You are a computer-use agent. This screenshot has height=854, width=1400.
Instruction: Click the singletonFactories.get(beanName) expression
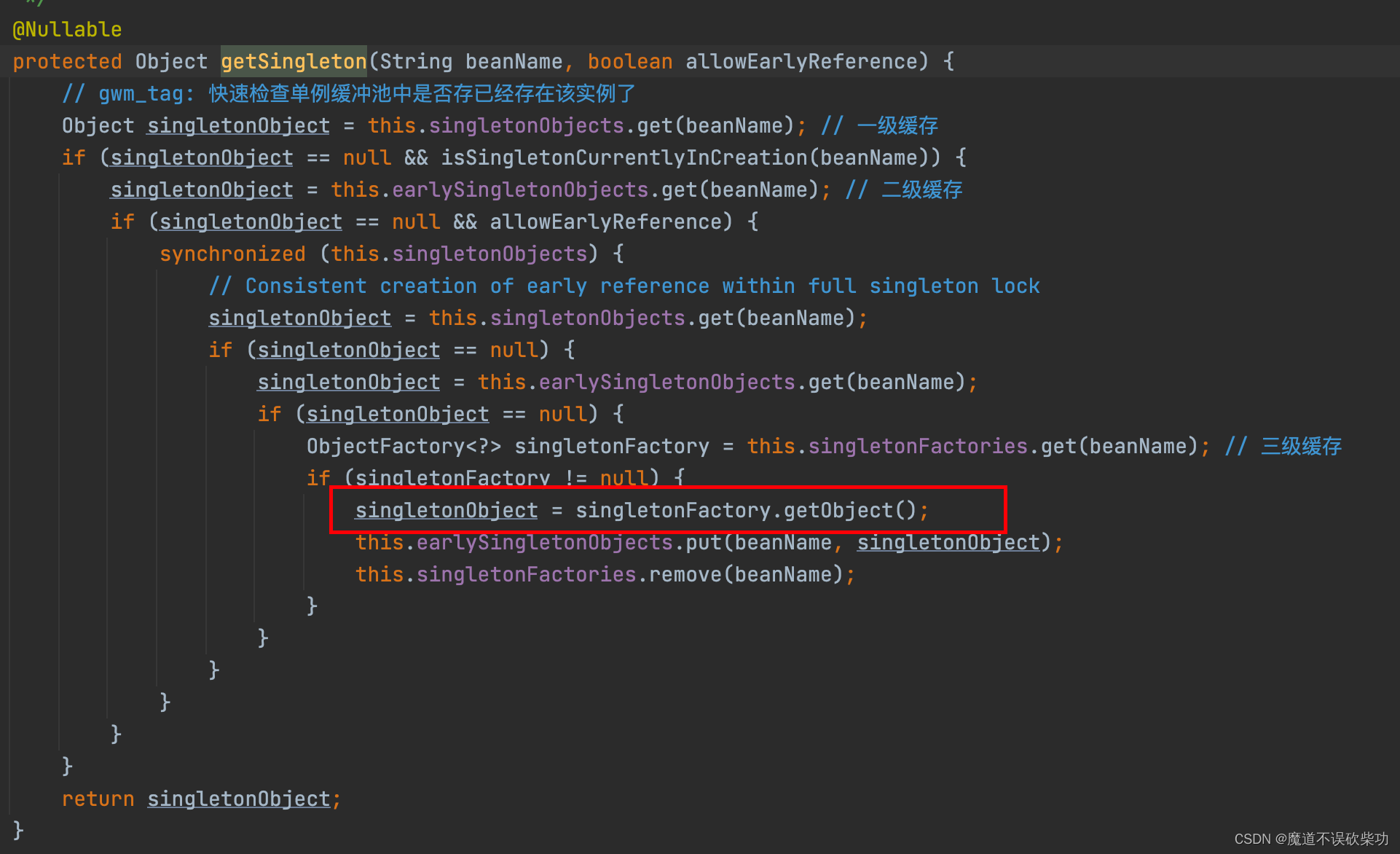tap(1002, 446)
